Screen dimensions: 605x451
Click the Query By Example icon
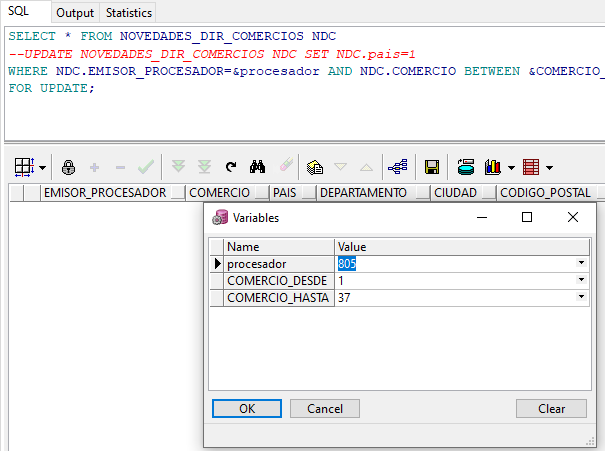point(315,167)
